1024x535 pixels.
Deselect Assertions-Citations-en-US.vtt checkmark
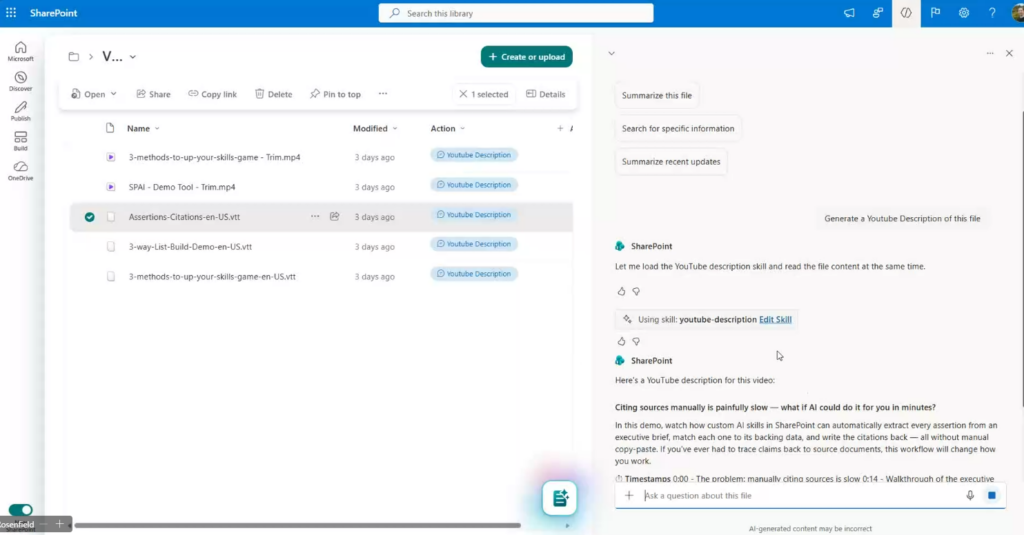[x=89, y=217]
